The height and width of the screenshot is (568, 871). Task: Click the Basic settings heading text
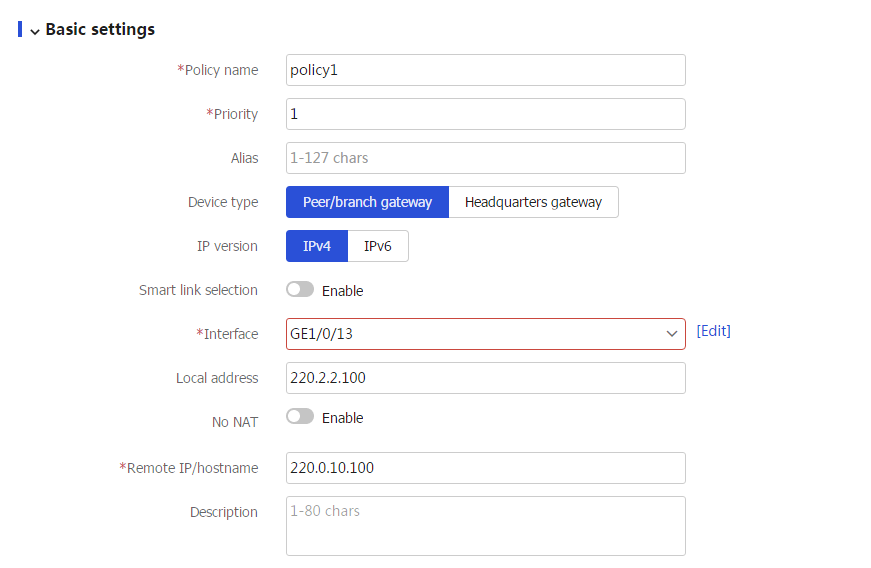pos(100,29)
